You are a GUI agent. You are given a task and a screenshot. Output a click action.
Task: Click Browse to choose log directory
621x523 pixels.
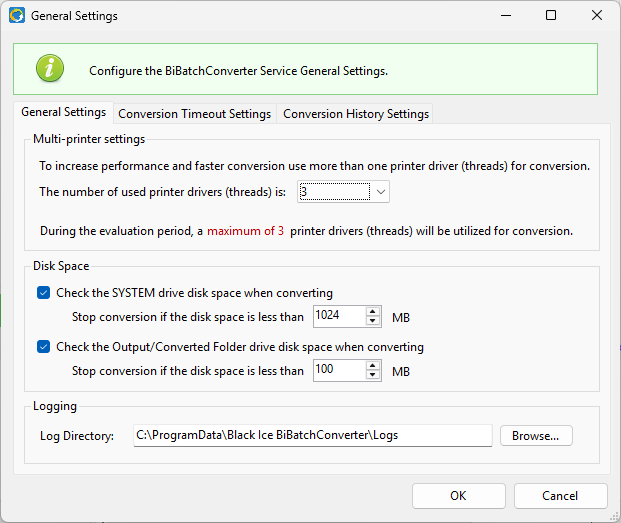[x=536, y=436]
